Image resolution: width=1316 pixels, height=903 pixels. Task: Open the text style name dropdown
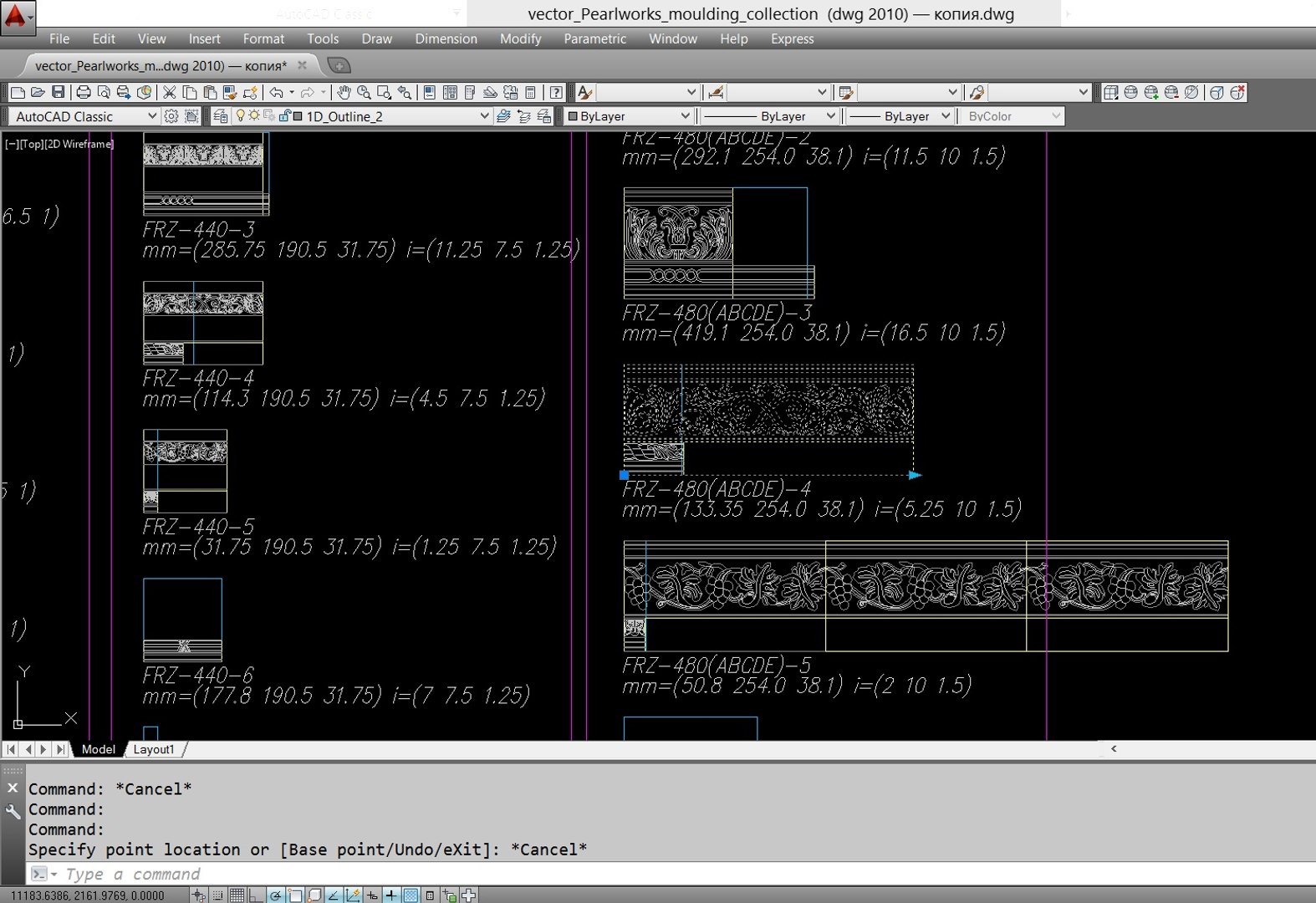coord(691,92)
